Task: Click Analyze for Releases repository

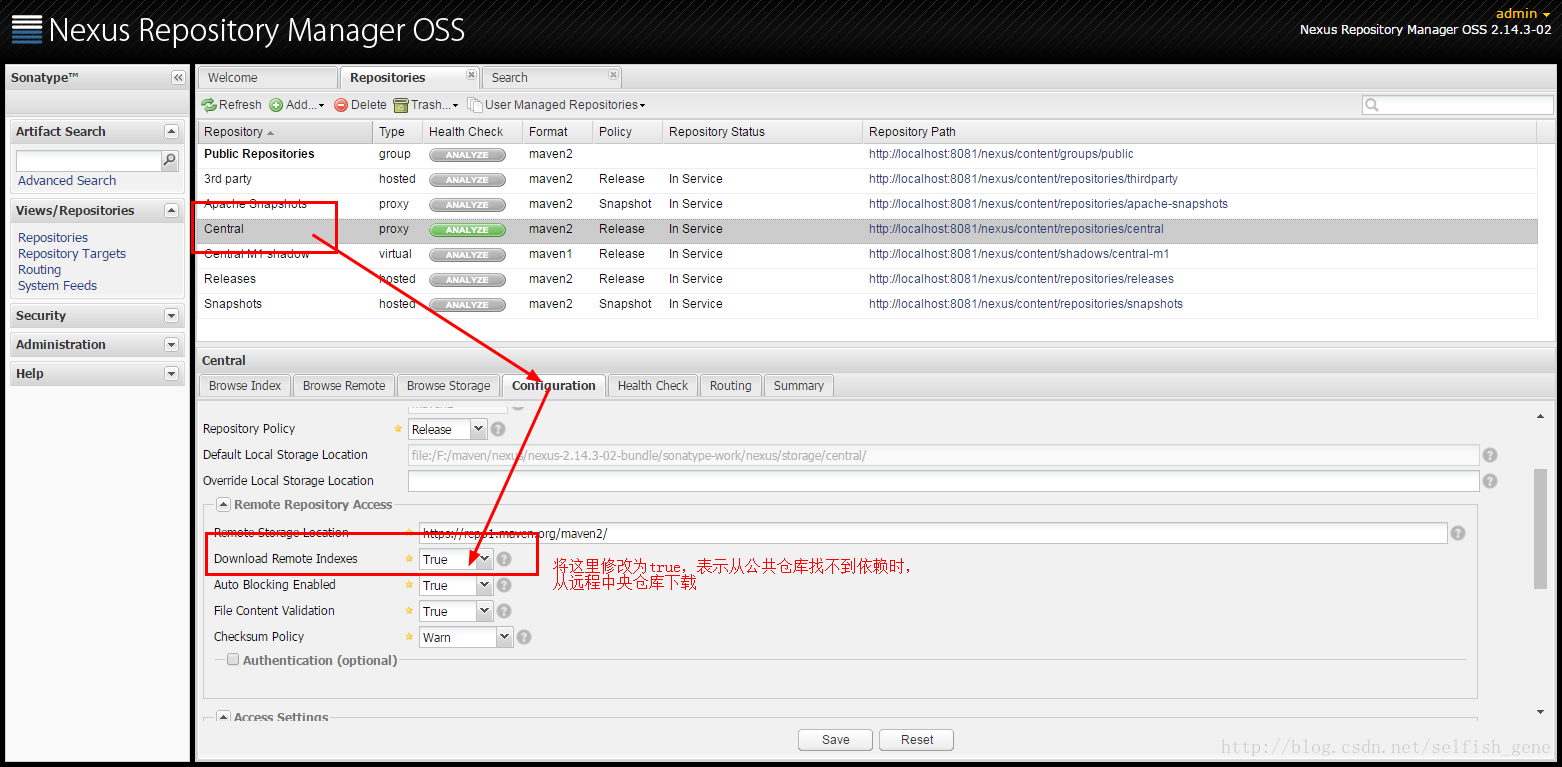Action: click(x=467, y=280)
